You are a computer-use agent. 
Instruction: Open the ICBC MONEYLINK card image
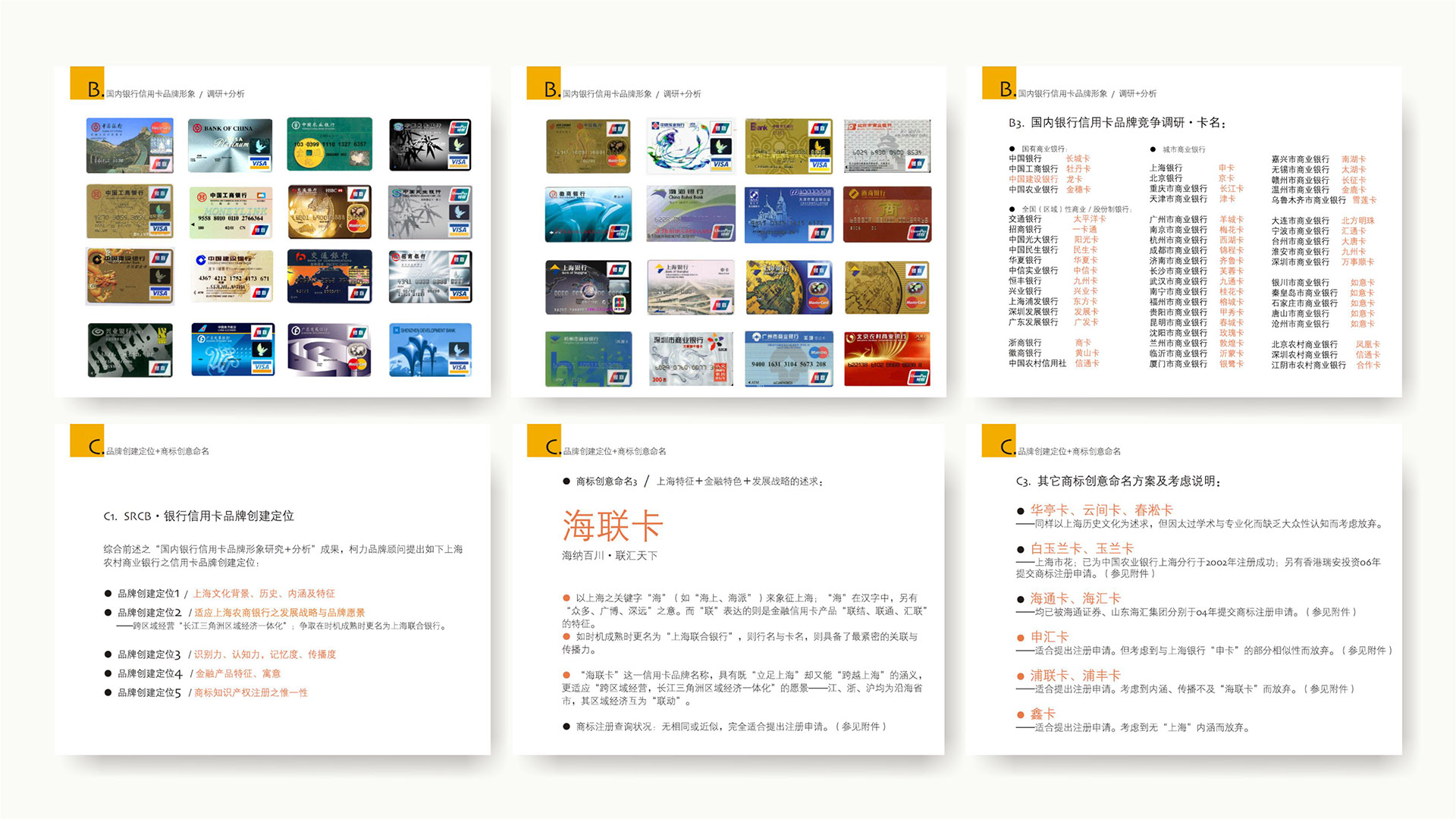(231, 212)
